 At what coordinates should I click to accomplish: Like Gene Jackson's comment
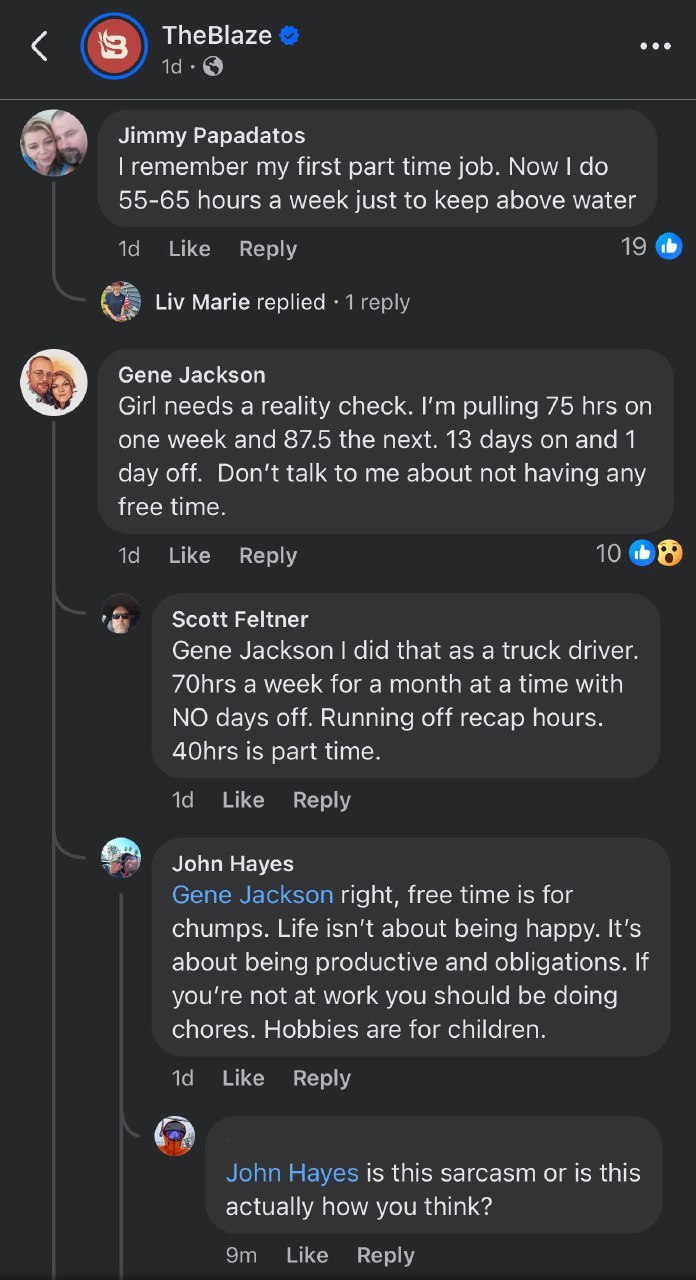pyautogui.click(x=189, y=556)
